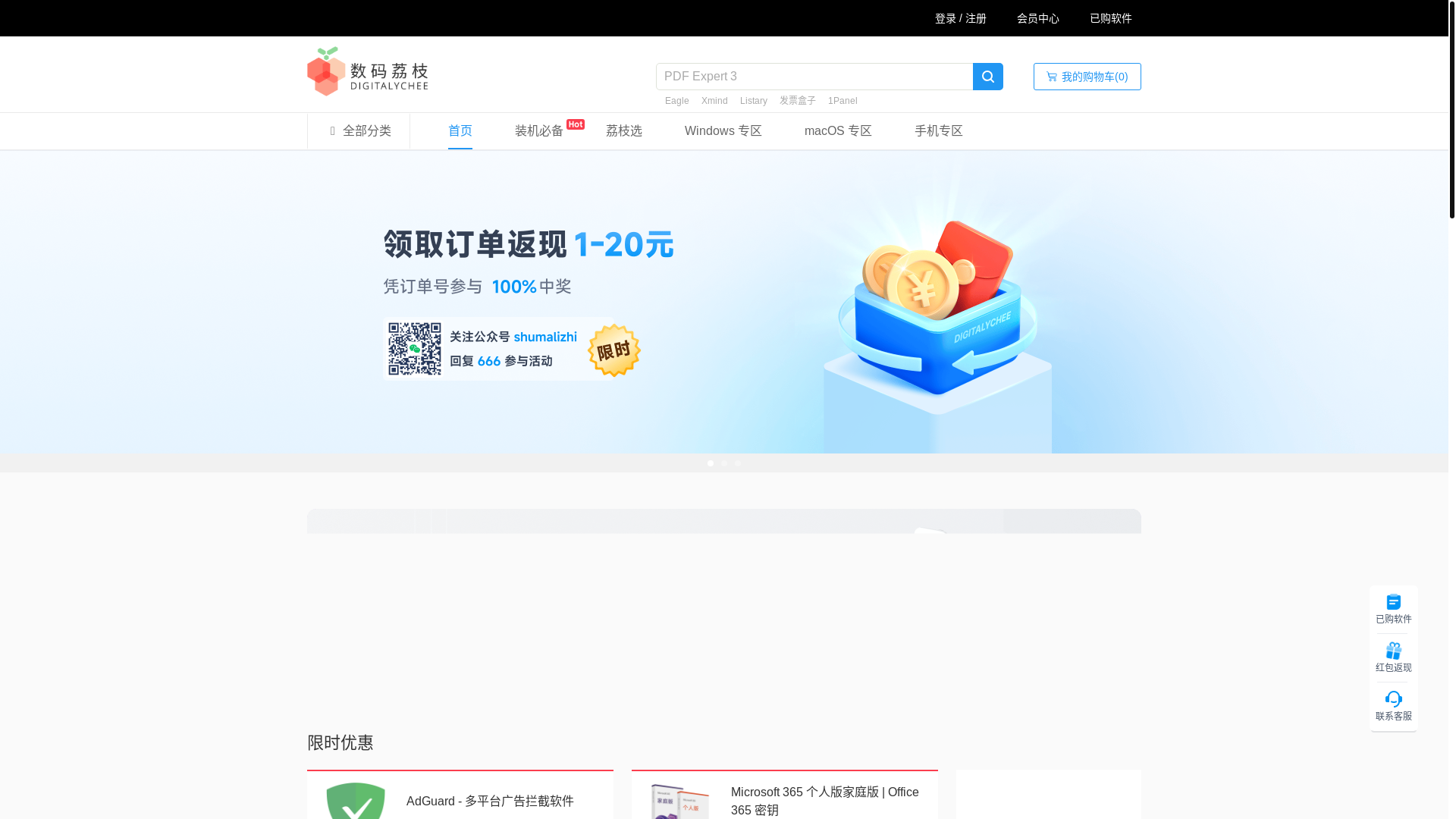This screenshot has height=819, width=1456.
Task: Expand 全部分类 category menu
Action: (x=359, y=131)
